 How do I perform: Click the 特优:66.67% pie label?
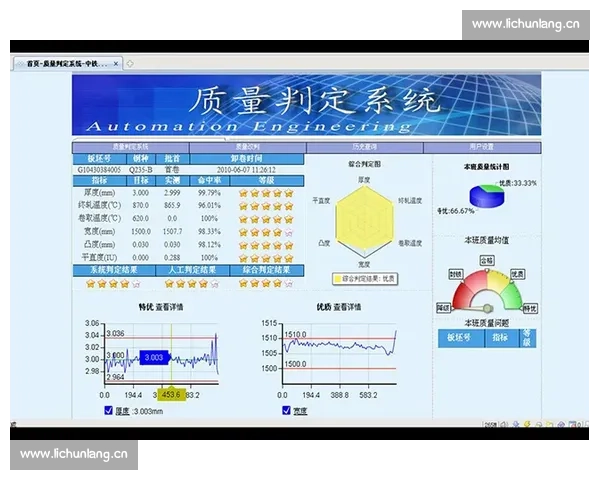pyautogui.click(x=456, y=211)
